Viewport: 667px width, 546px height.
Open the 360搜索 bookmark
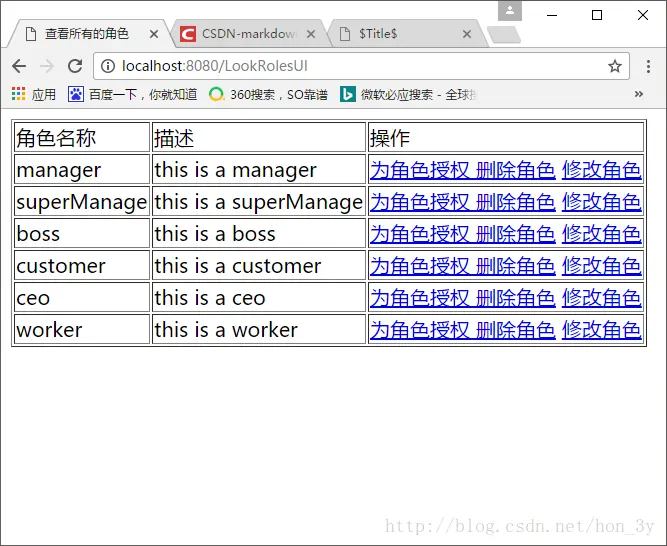pos(268,94)
